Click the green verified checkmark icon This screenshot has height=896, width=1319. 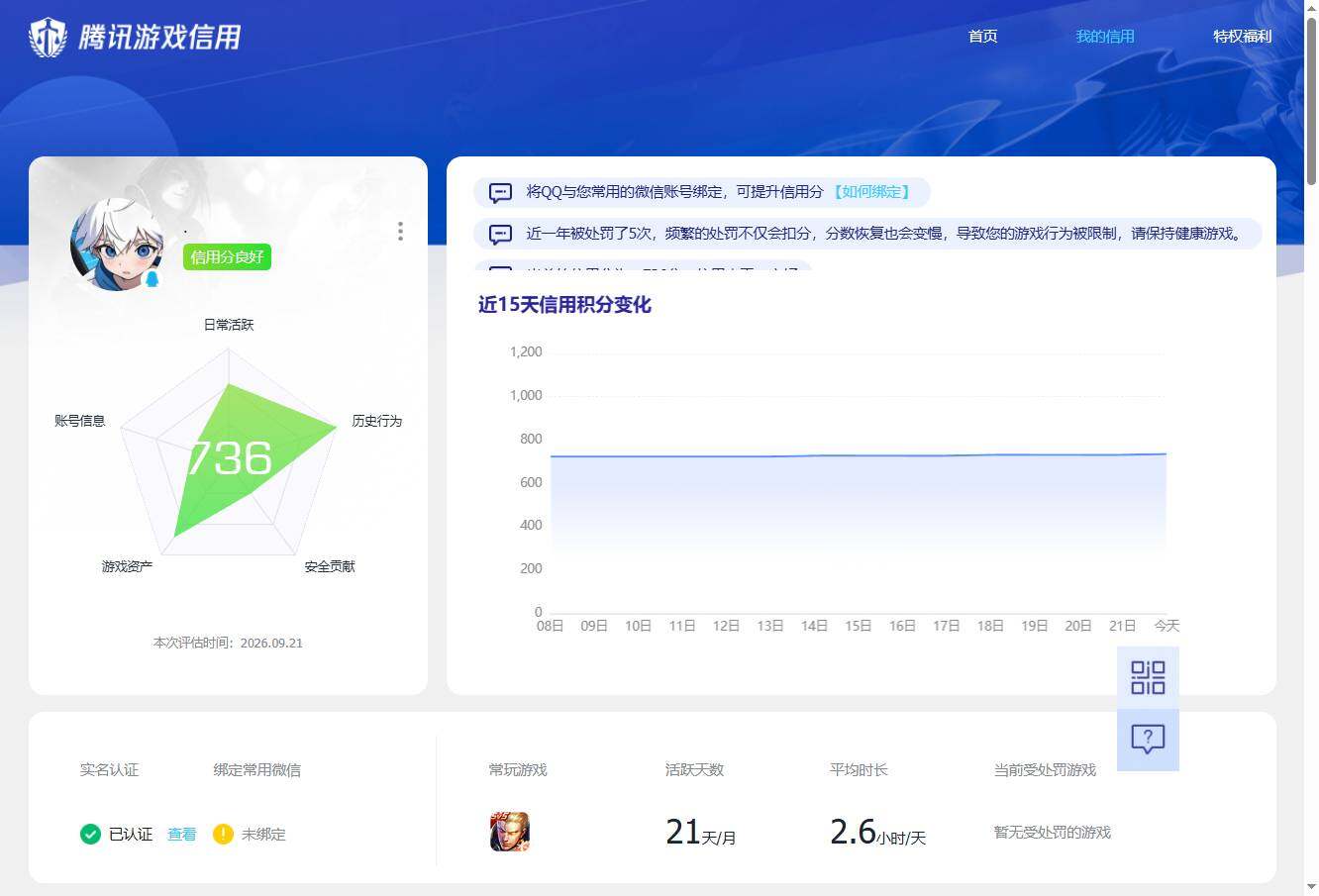tap(90, 834)
